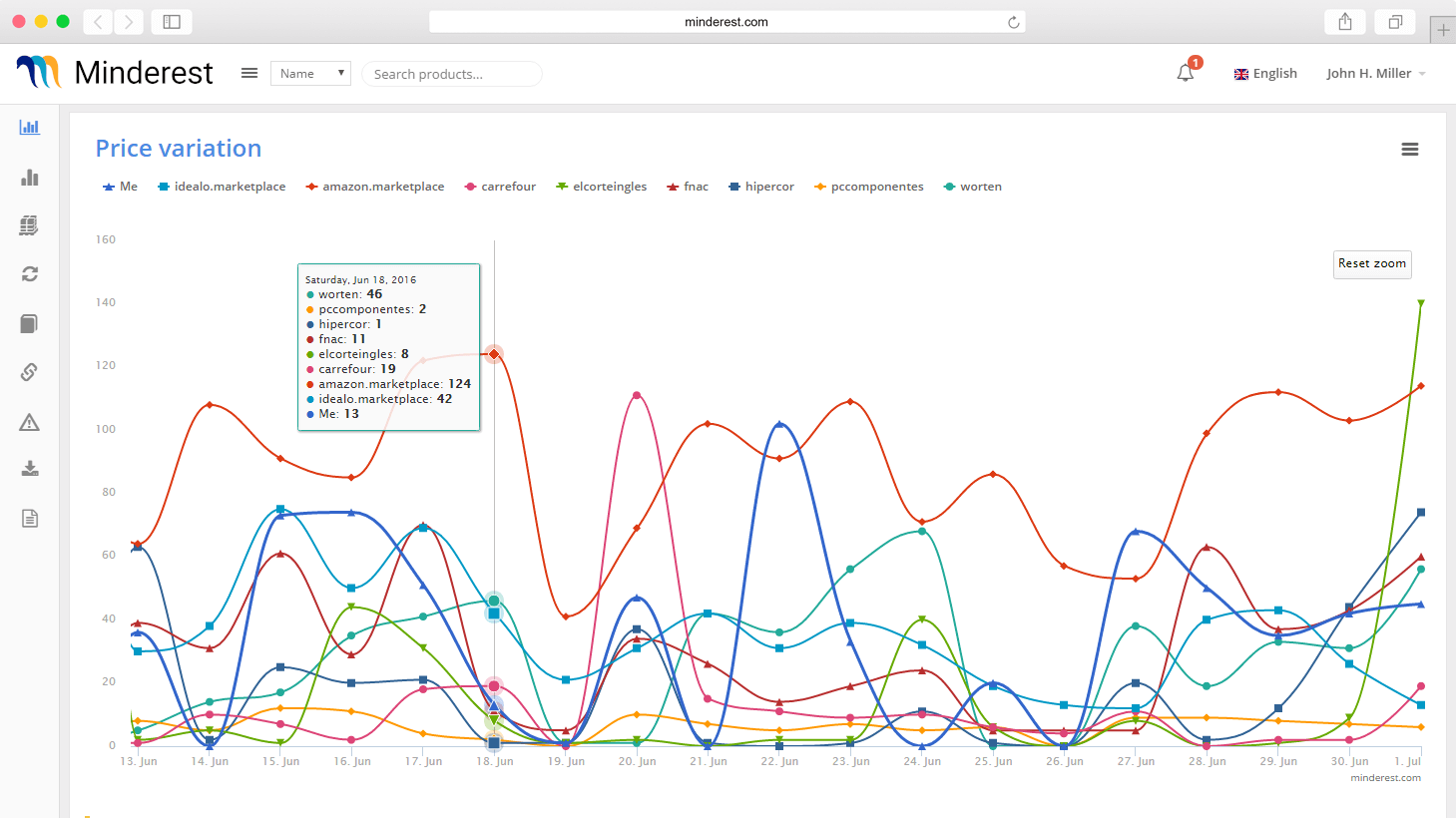Screen dimensions: 1456x818
Task: Open the browser share button
Action: (1345, 21)
